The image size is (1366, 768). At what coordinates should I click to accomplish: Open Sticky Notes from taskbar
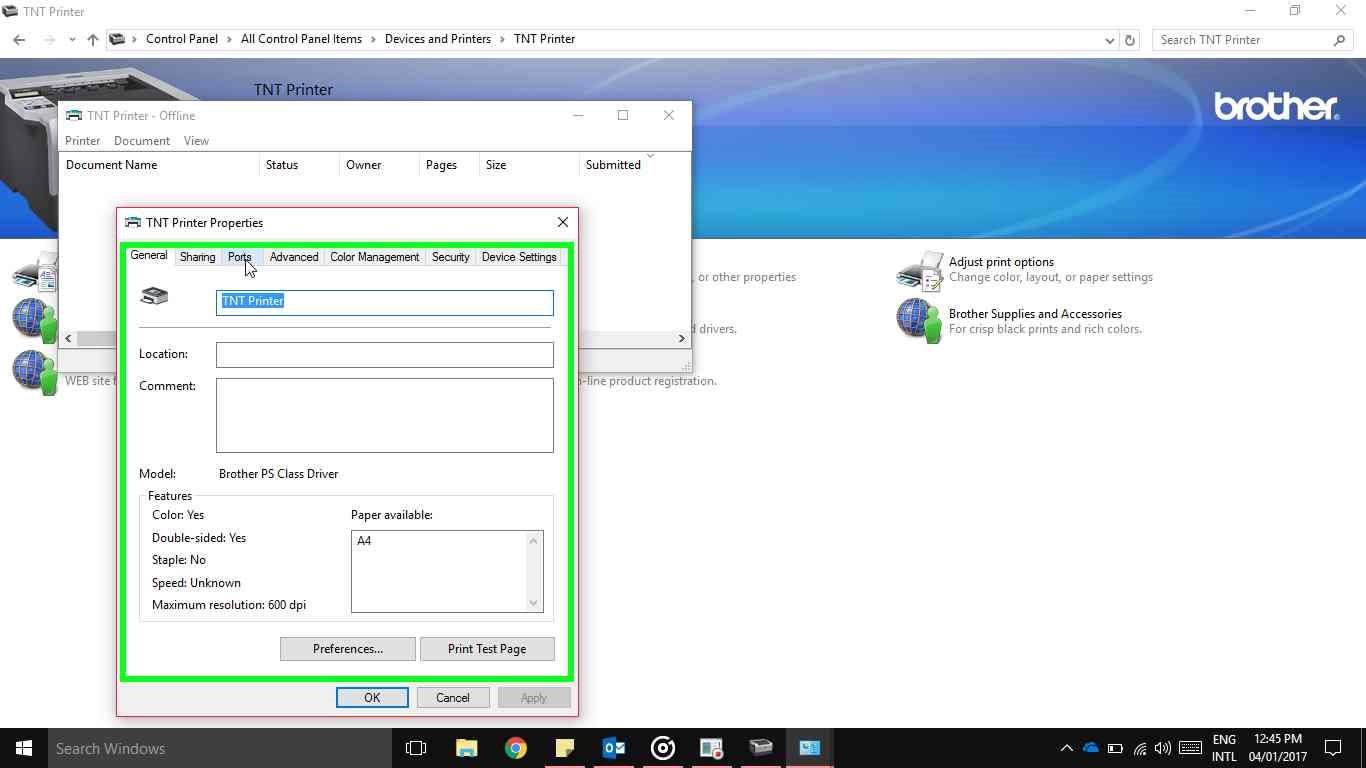[x=564, y=748]
